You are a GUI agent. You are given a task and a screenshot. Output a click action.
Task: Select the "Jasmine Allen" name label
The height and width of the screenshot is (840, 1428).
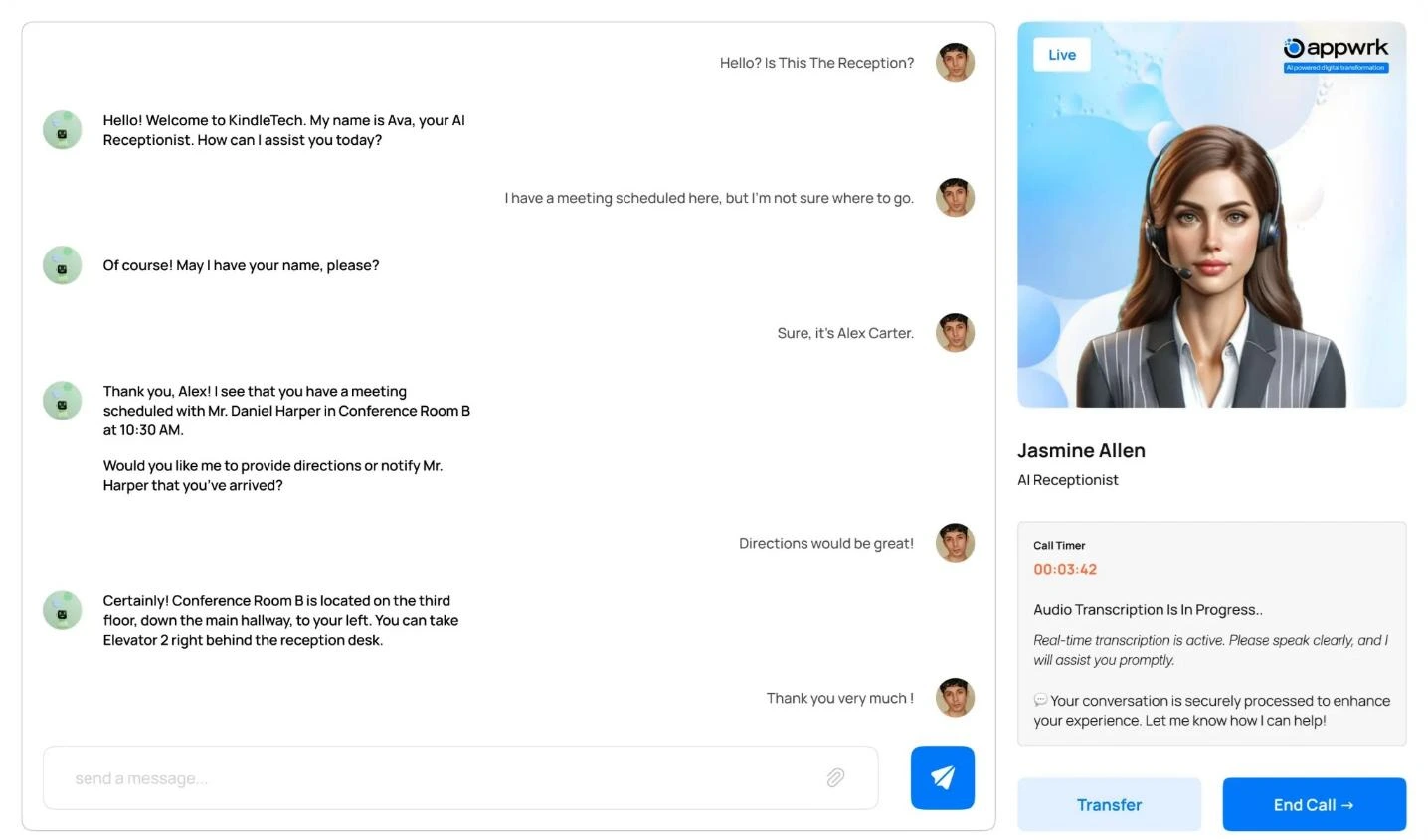click(1081, 450)
